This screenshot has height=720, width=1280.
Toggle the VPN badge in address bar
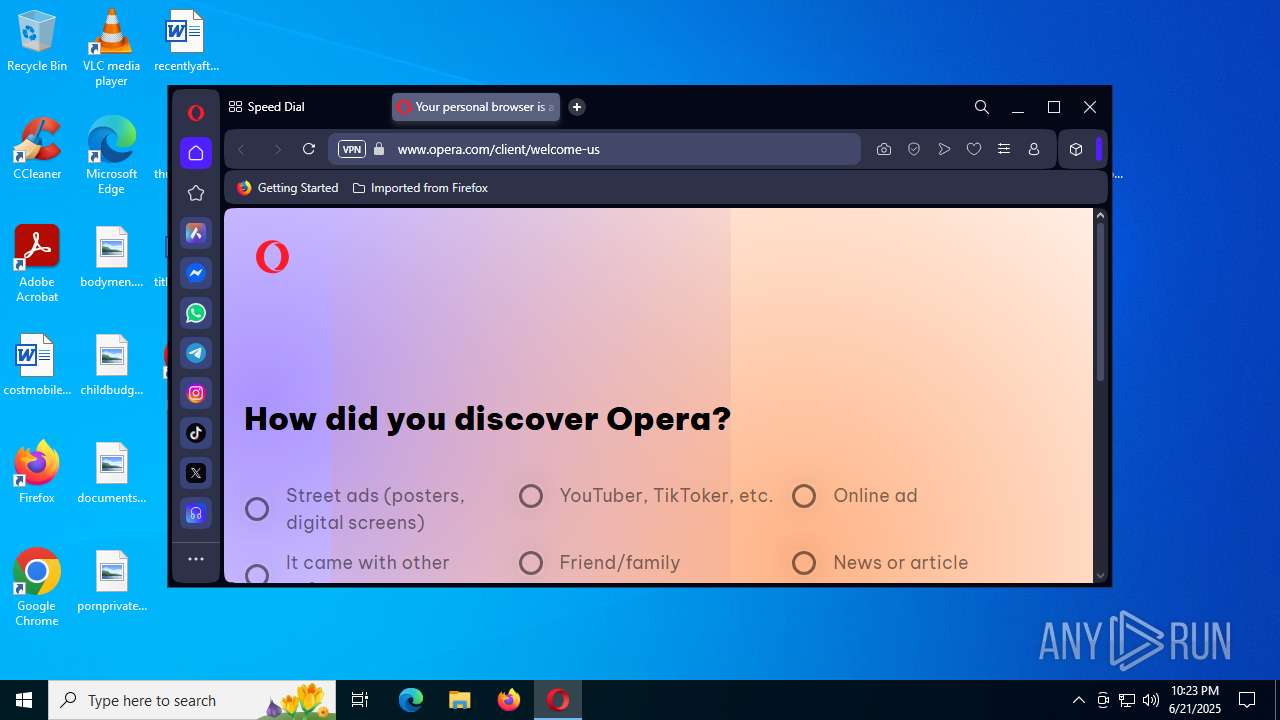352,149
